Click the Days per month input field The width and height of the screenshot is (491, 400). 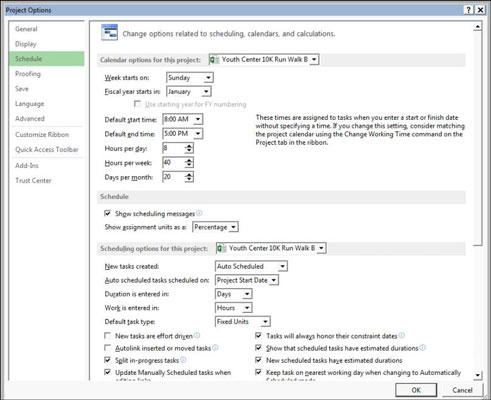point(173,177)
